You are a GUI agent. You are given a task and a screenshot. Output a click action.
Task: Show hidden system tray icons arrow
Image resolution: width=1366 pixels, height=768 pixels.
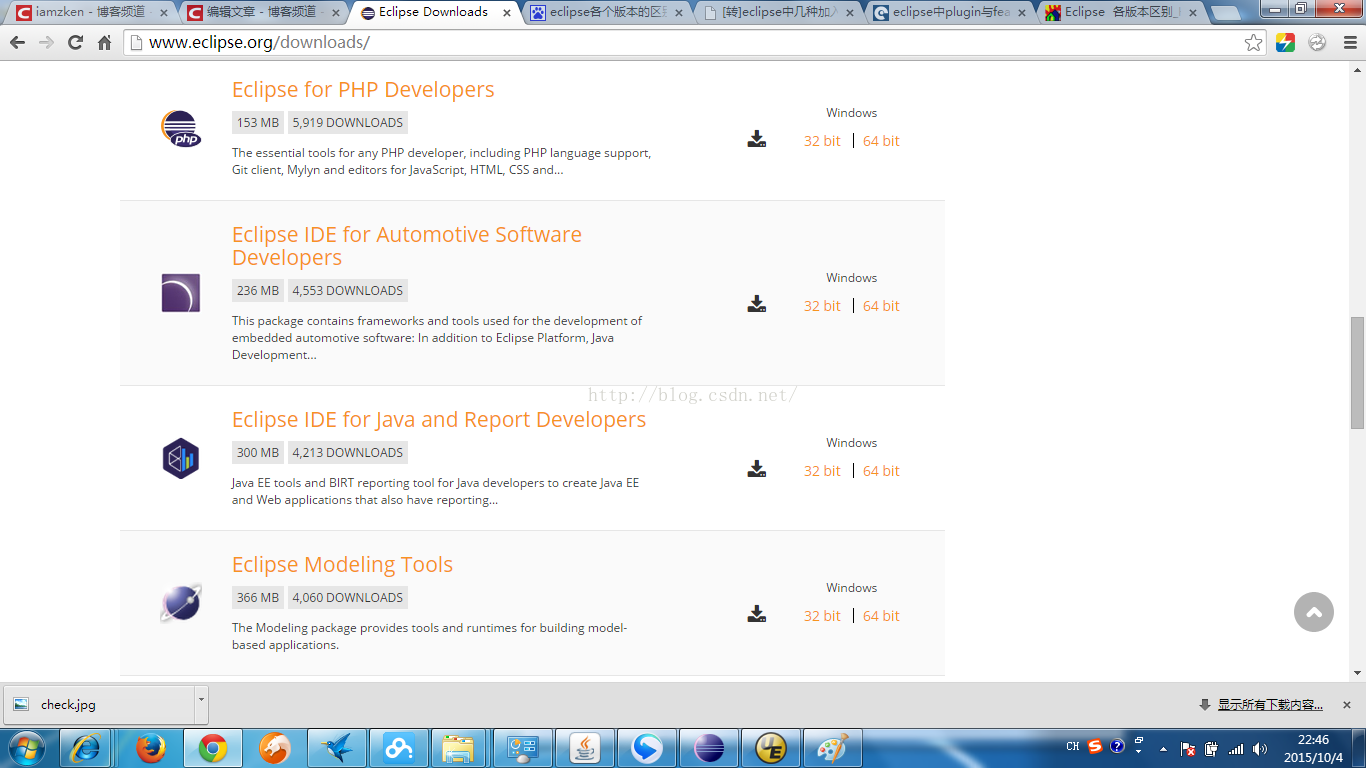click(1163, 748)
